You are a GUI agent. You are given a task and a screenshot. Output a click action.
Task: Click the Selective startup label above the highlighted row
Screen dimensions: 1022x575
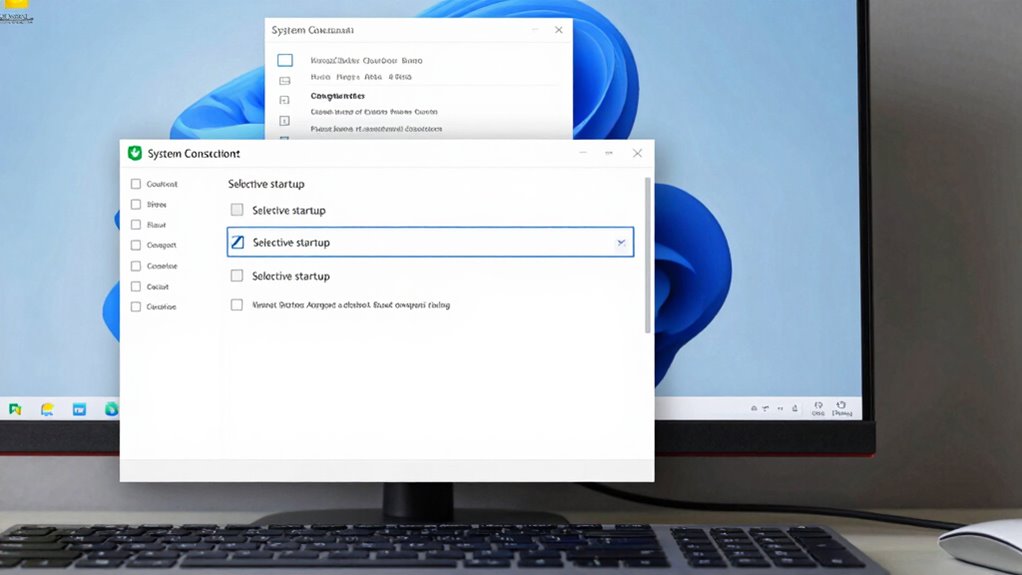[x=289, y=210]
